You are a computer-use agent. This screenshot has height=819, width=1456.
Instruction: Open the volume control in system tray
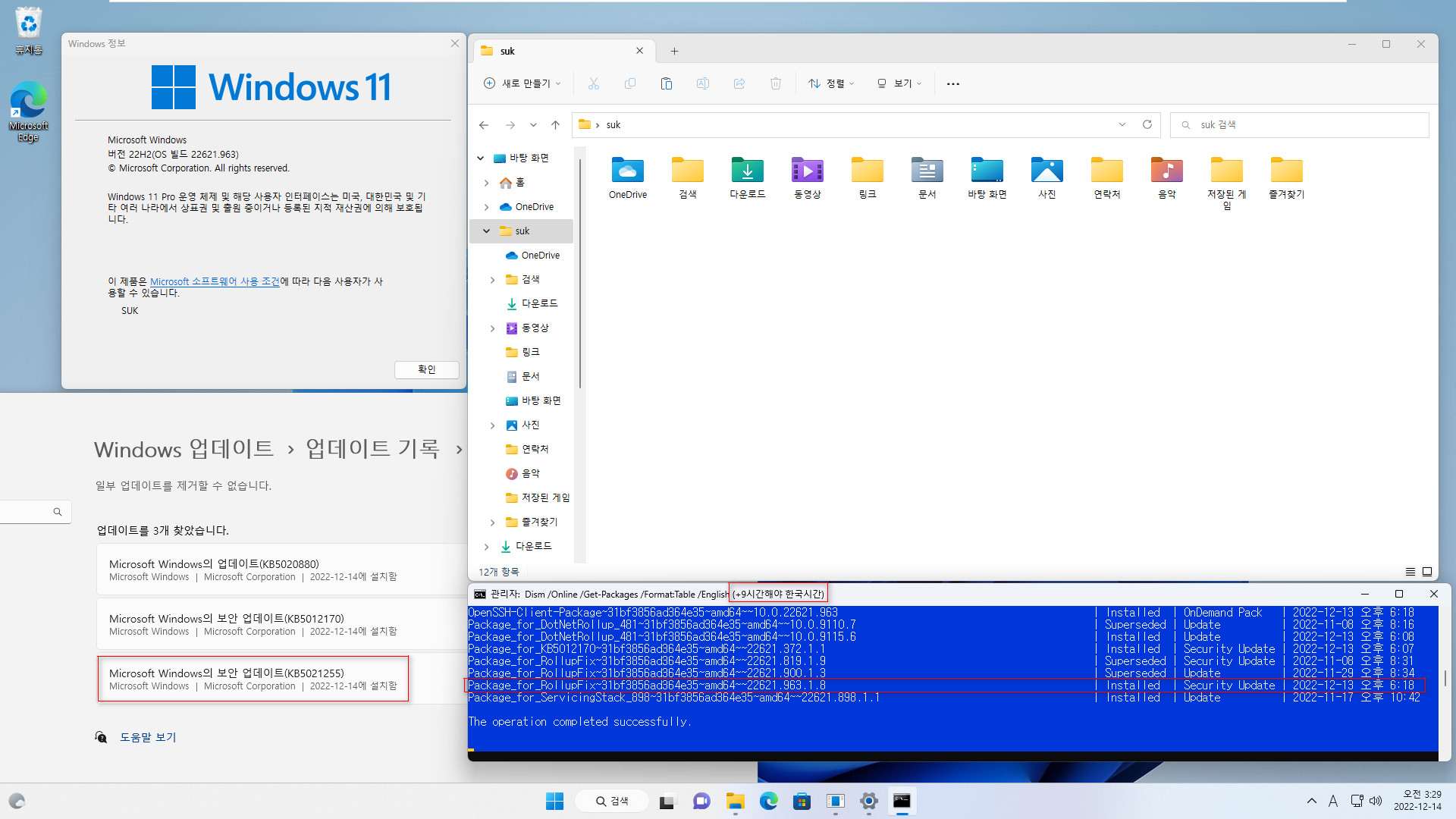tap(1376, 801)
